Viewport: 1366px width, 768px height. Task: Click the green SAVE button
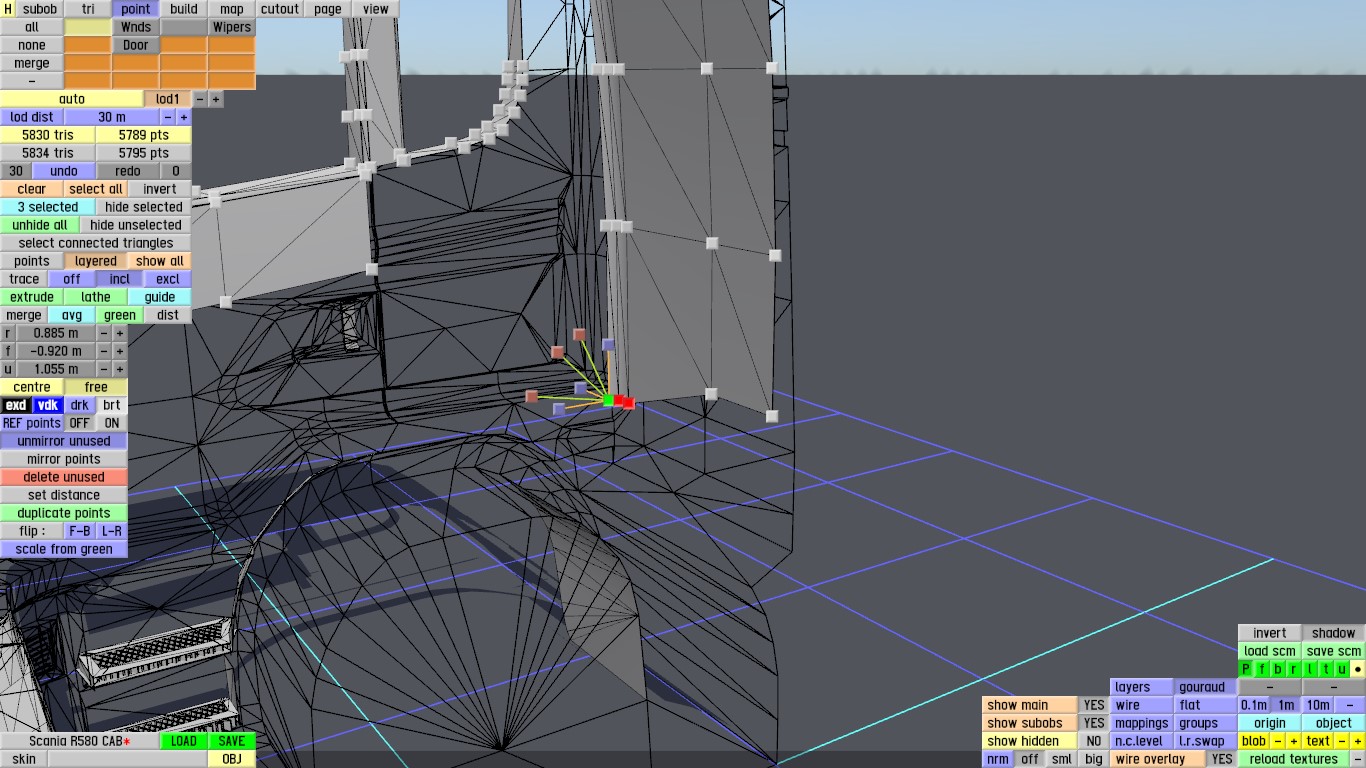[x=232, y=741]
